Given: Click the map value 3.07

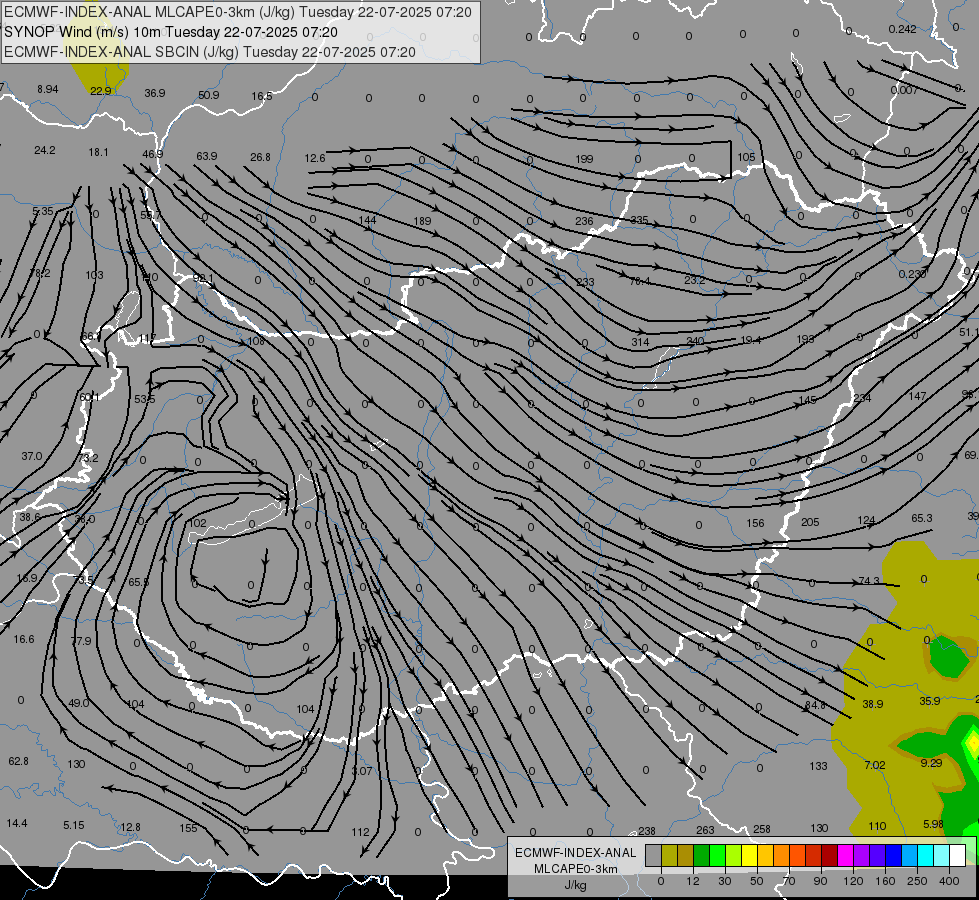Looking at the screenshot, I should coord(362,771).
